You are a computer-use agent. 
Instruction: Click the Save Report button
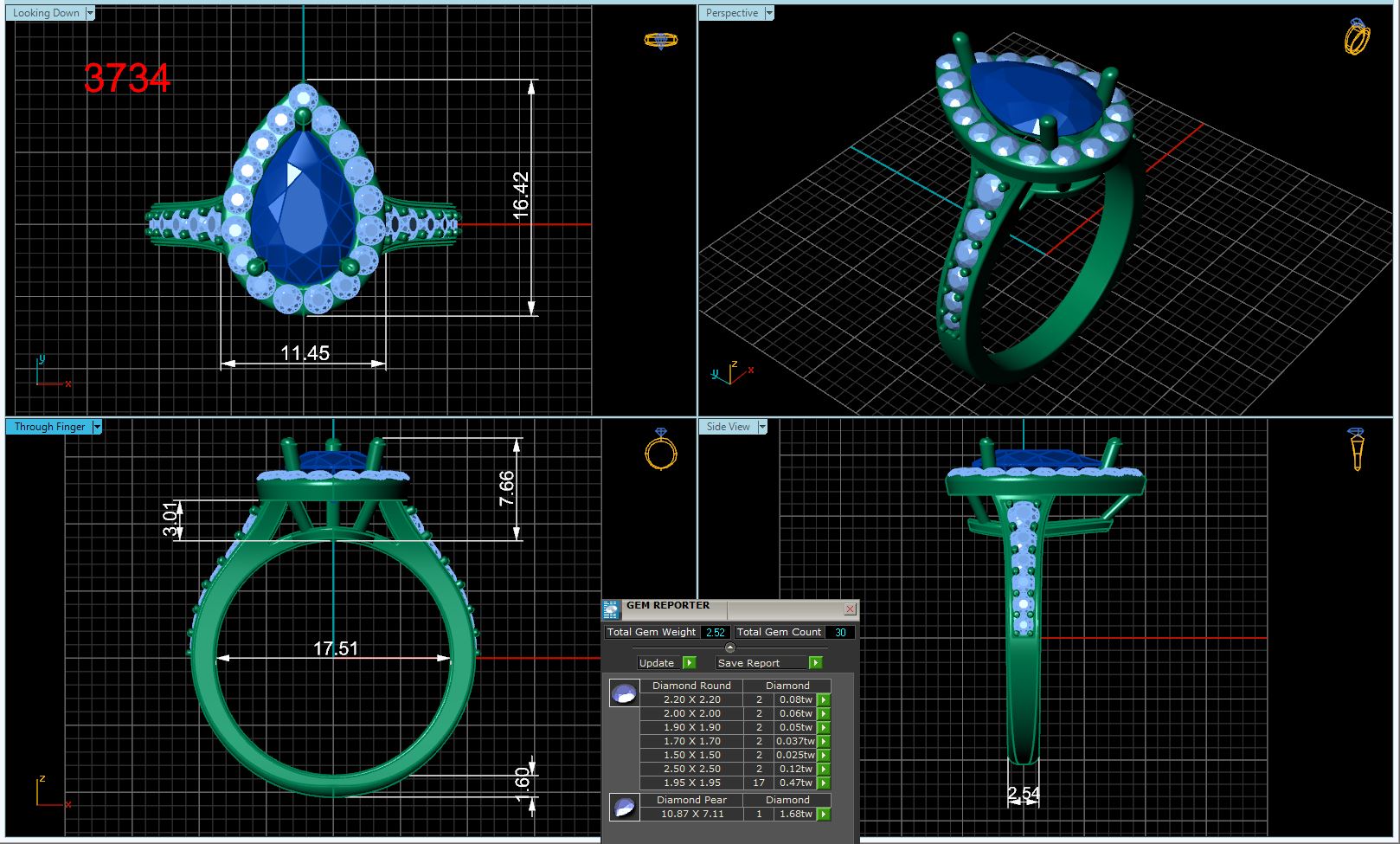click(769, 663)
